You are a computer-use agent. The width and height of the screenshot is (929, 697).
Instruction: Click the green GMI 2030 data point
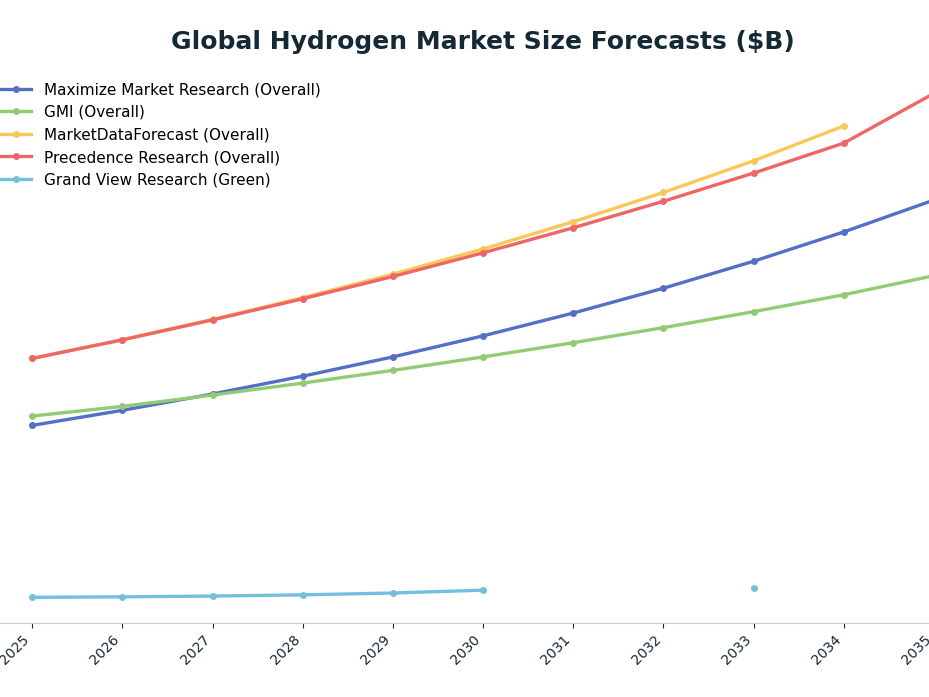click(483, 357)
